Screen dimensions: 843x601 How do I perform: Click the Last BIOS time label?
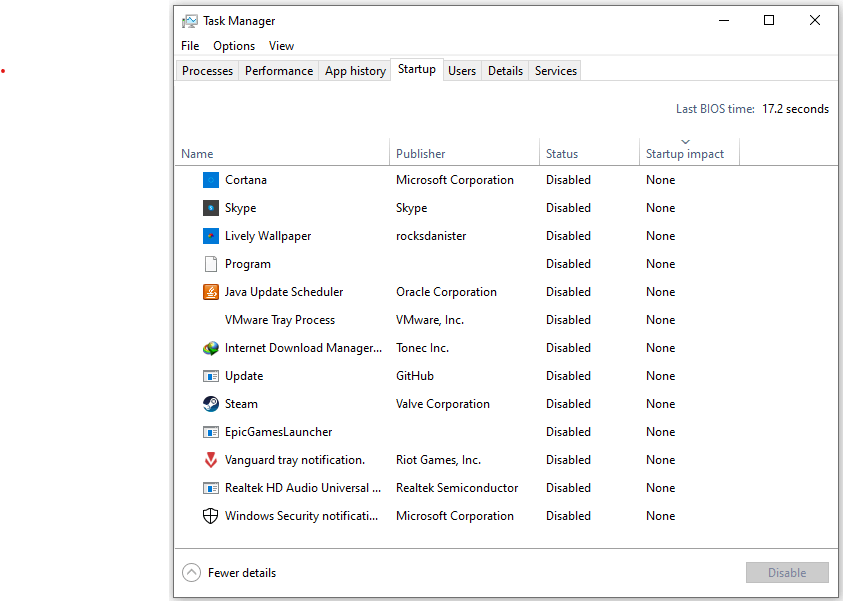point(715,109)
